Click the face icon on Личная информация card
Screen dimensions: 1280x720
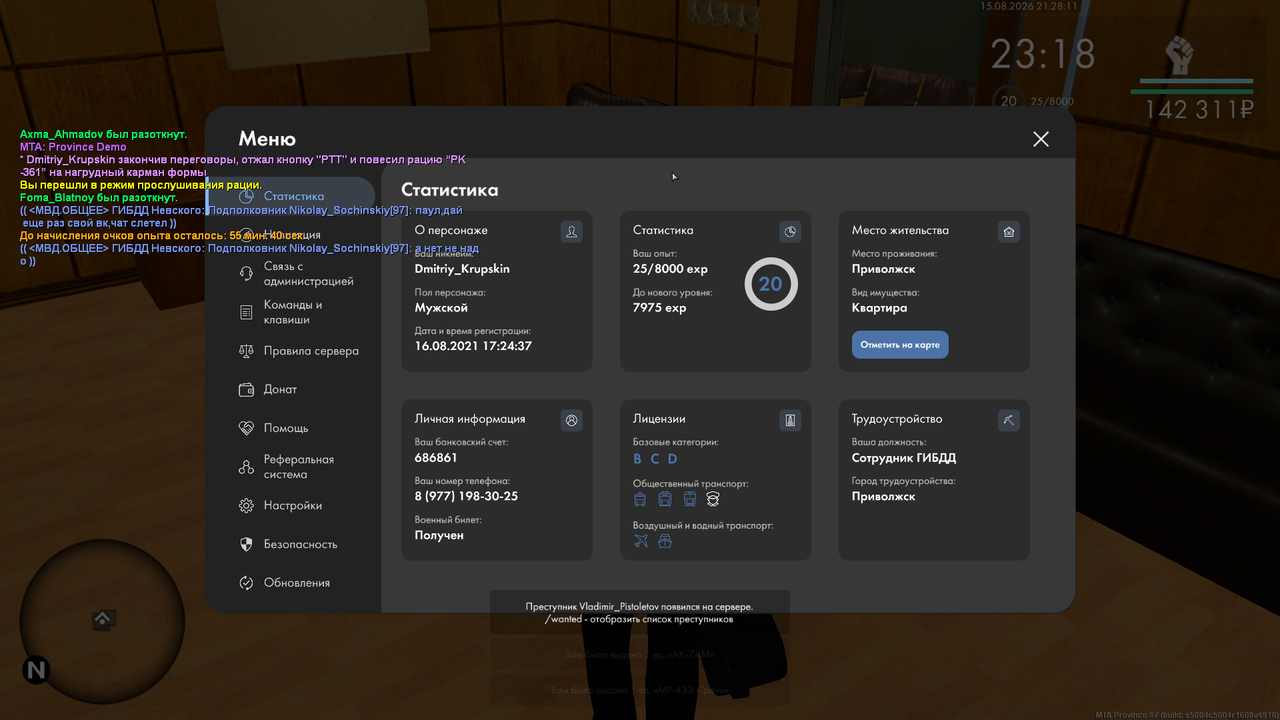pyautogui.click(x=571, y=421)
